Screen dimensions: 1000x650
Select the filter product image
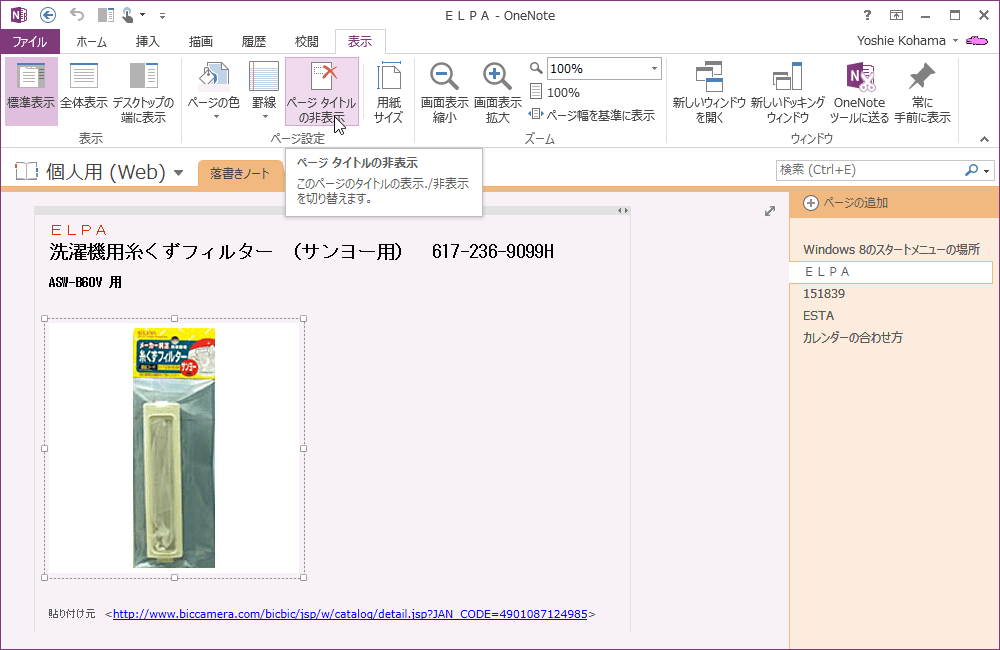tap(174, 448)
